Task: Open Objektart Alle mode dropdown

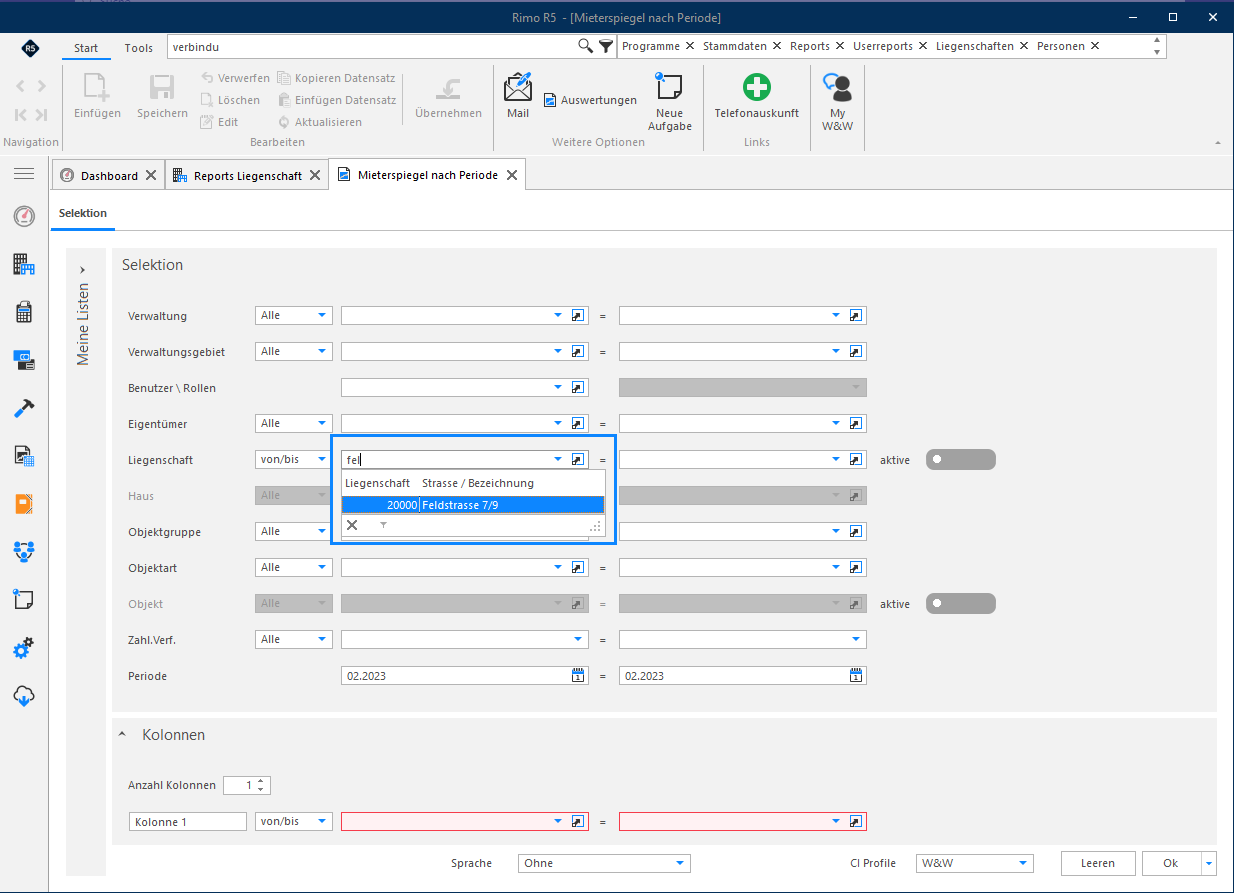Action: [293, 568]
